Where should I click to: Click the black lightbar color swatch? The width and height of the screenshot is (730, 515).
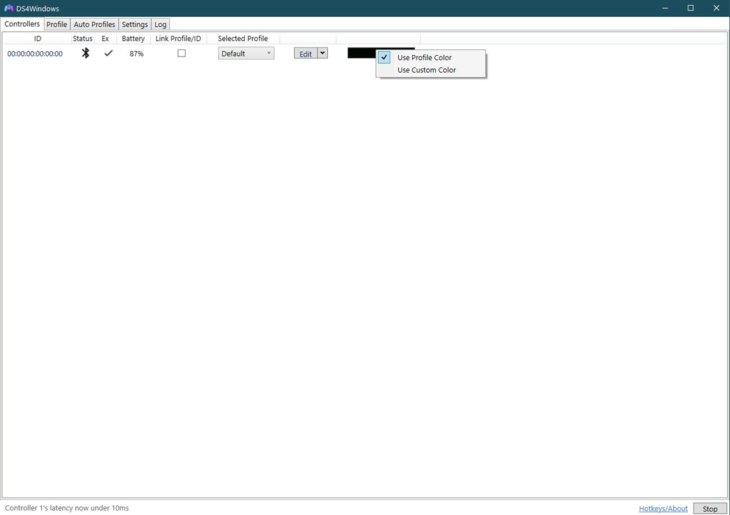point(362,53)
